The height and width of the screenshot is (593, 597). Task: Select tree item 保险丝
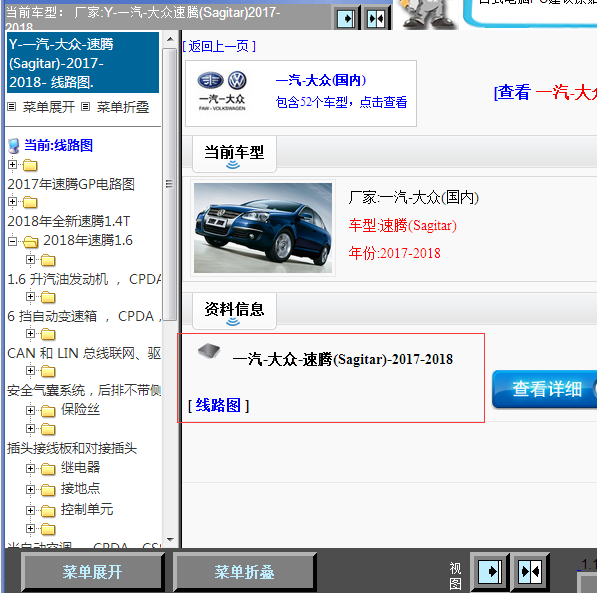pyautogui.click(x=80, y=409)
